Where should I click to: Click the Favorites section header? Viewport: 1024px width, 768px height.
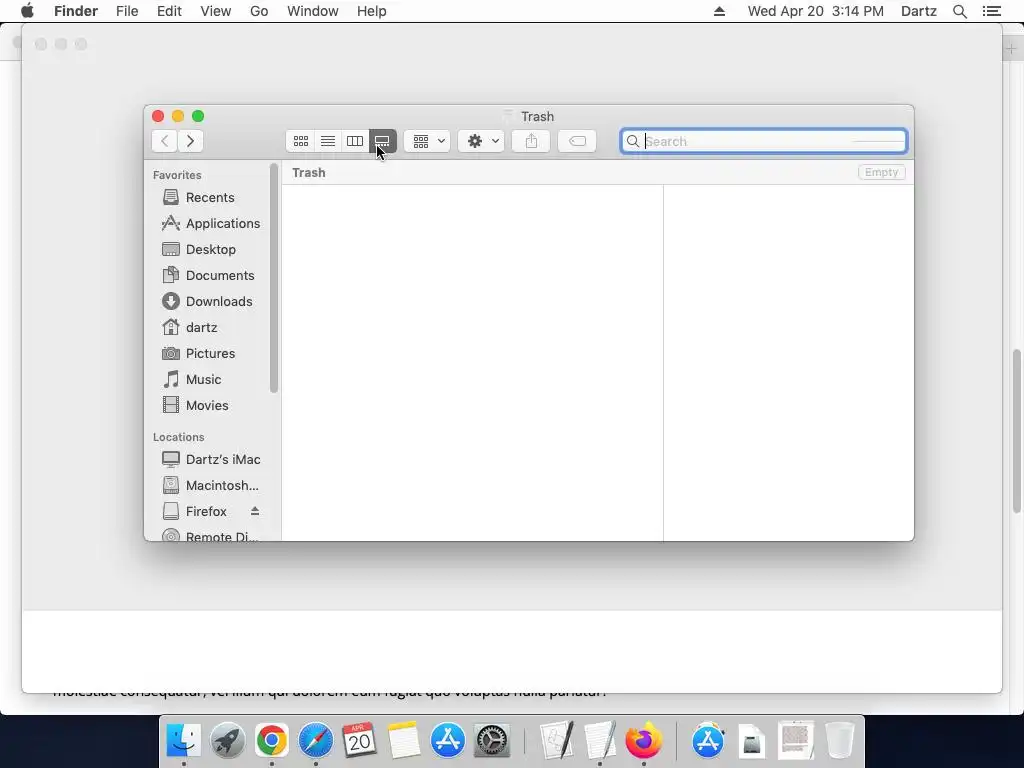click(177, 175)
